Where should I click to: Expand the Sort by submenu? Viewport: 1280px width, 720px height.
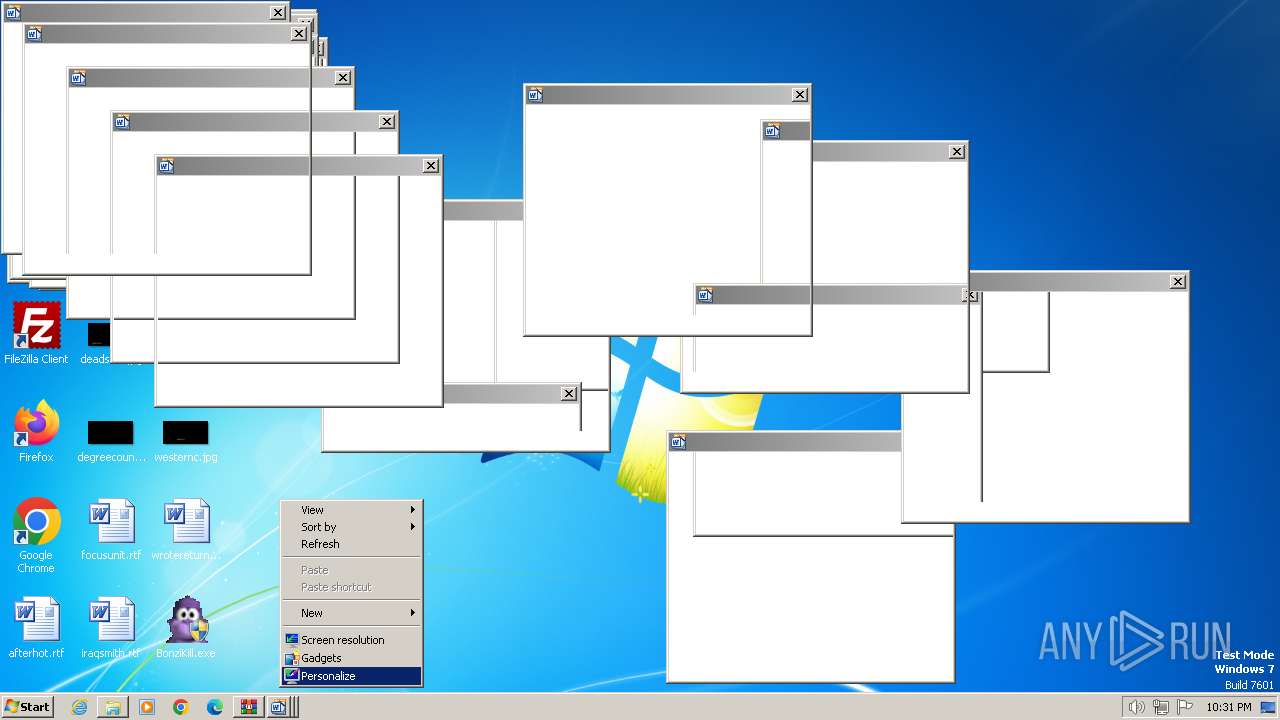tap(352, 527)
